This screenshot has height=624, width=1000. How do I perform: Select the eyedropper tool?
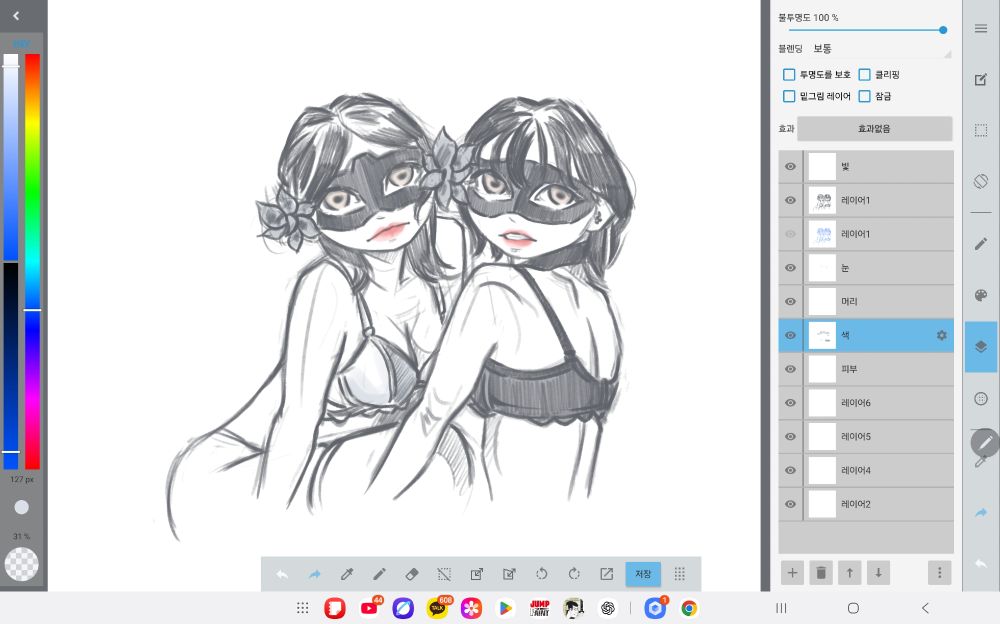pos(347,574)
